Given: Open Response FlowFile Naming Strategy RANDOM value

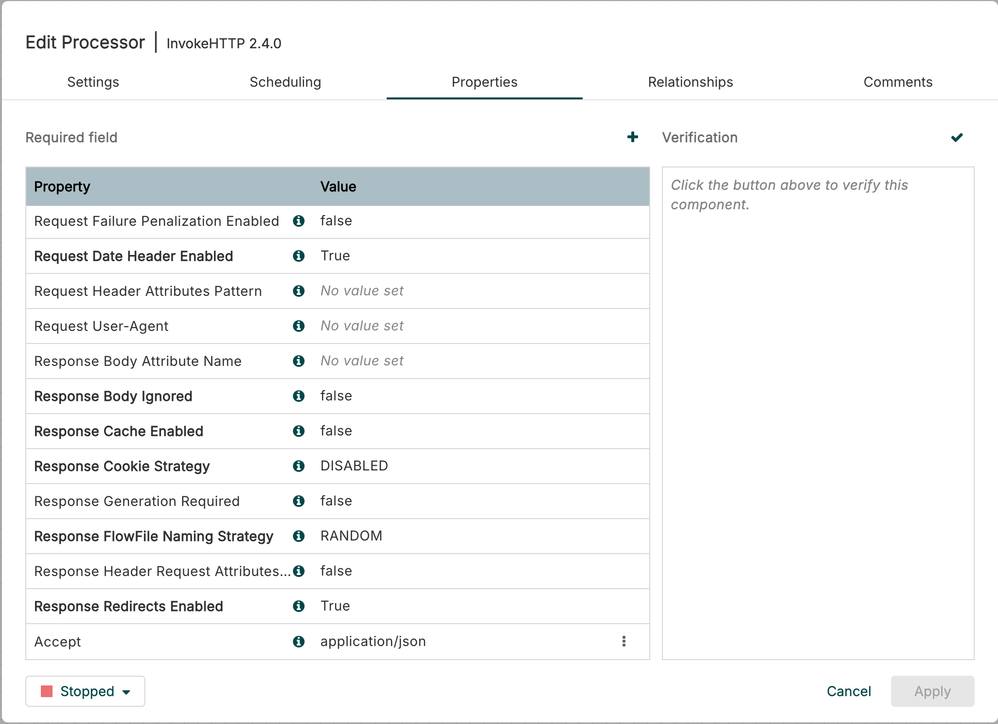Looking at the screenshot, I should 351,536.
